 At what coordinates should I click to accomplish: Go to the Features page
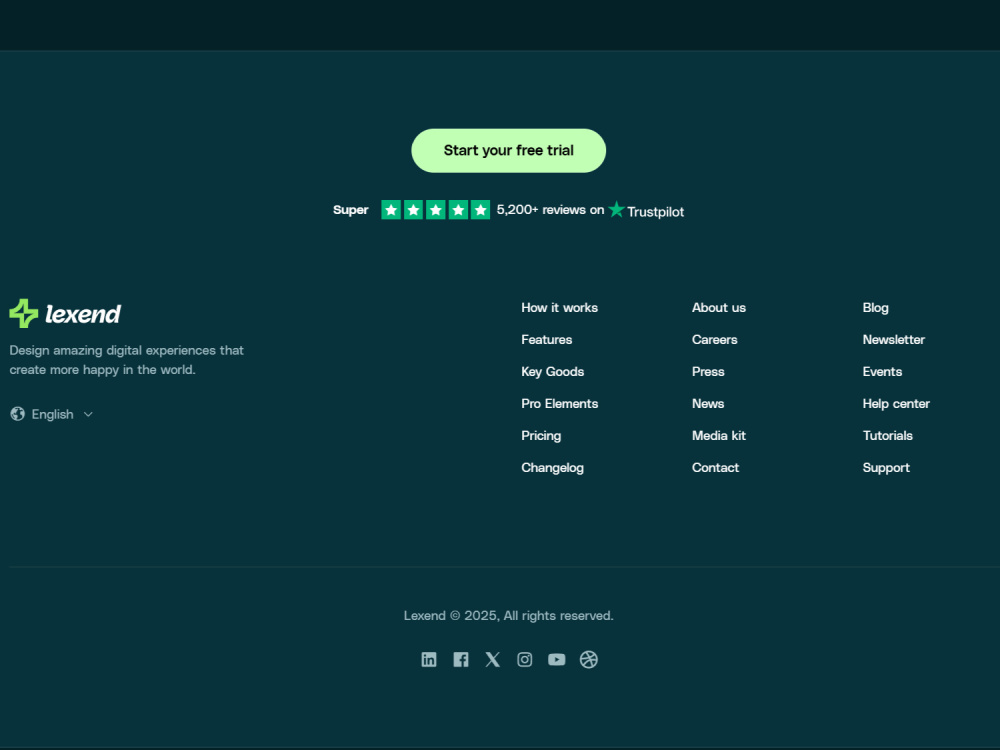547,339
